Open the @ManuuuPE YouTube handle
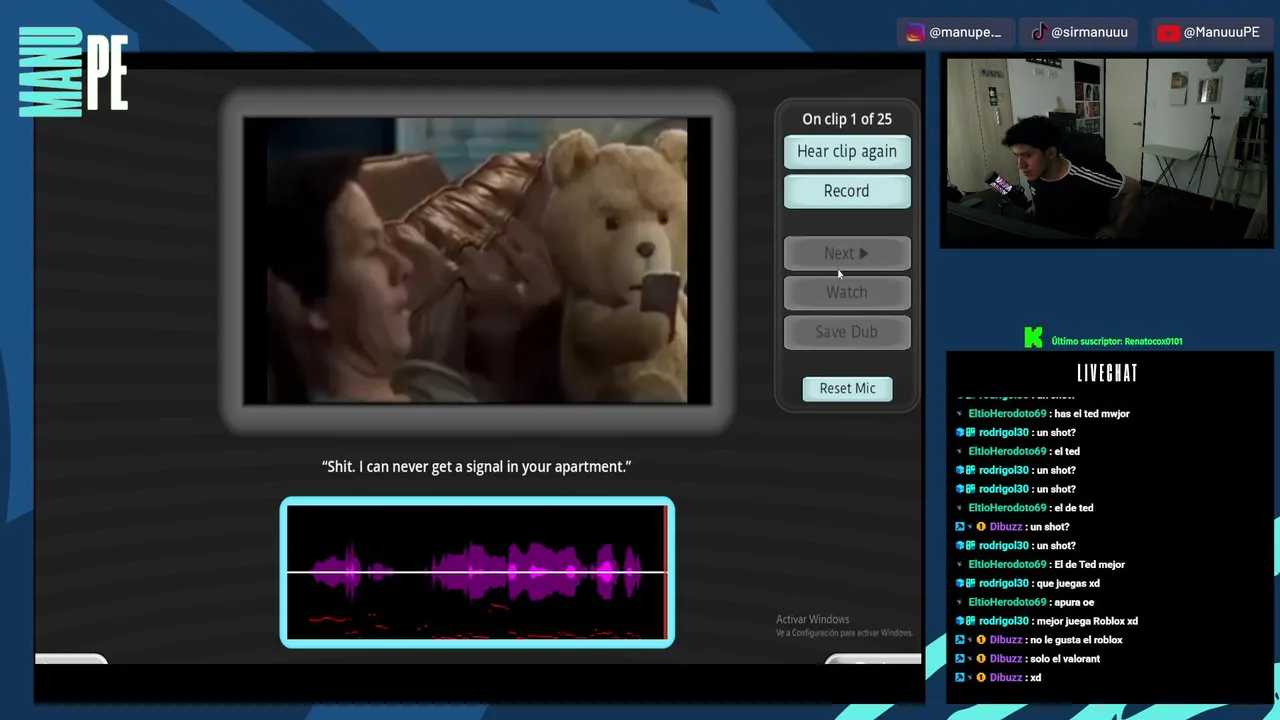Image resolution: width=1280 pixels, height=720 pixels. click(x=1221, y=32)
